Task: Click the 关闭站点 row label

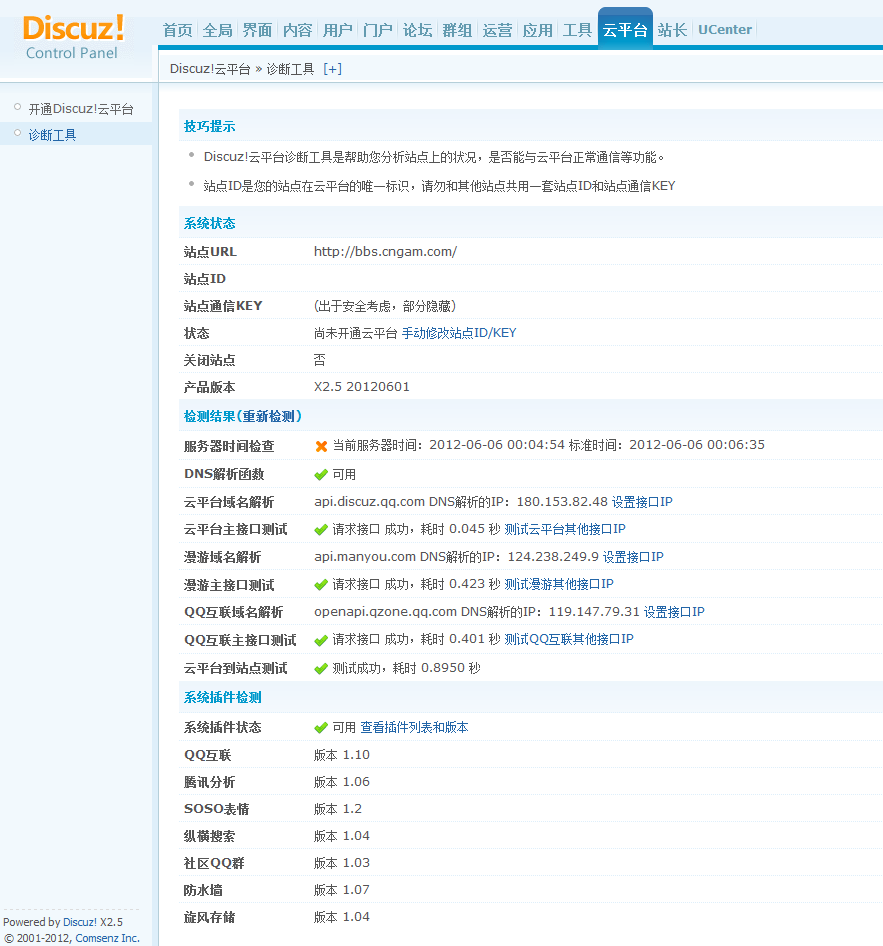Action: coord(209,360)
